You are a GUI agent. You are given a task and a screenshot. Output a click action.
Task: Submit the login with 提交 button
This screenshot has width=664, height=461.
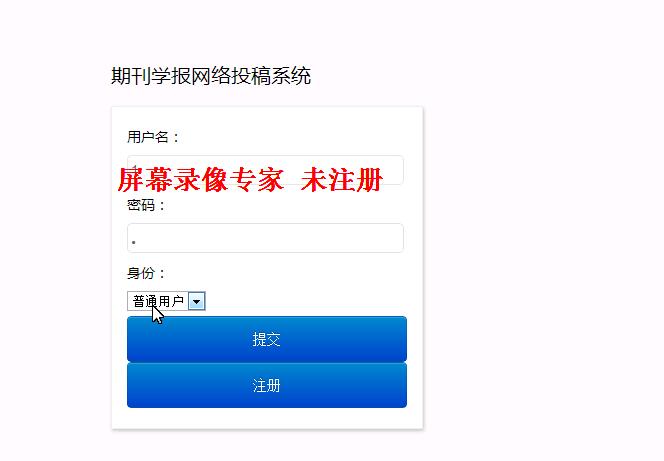267,339
